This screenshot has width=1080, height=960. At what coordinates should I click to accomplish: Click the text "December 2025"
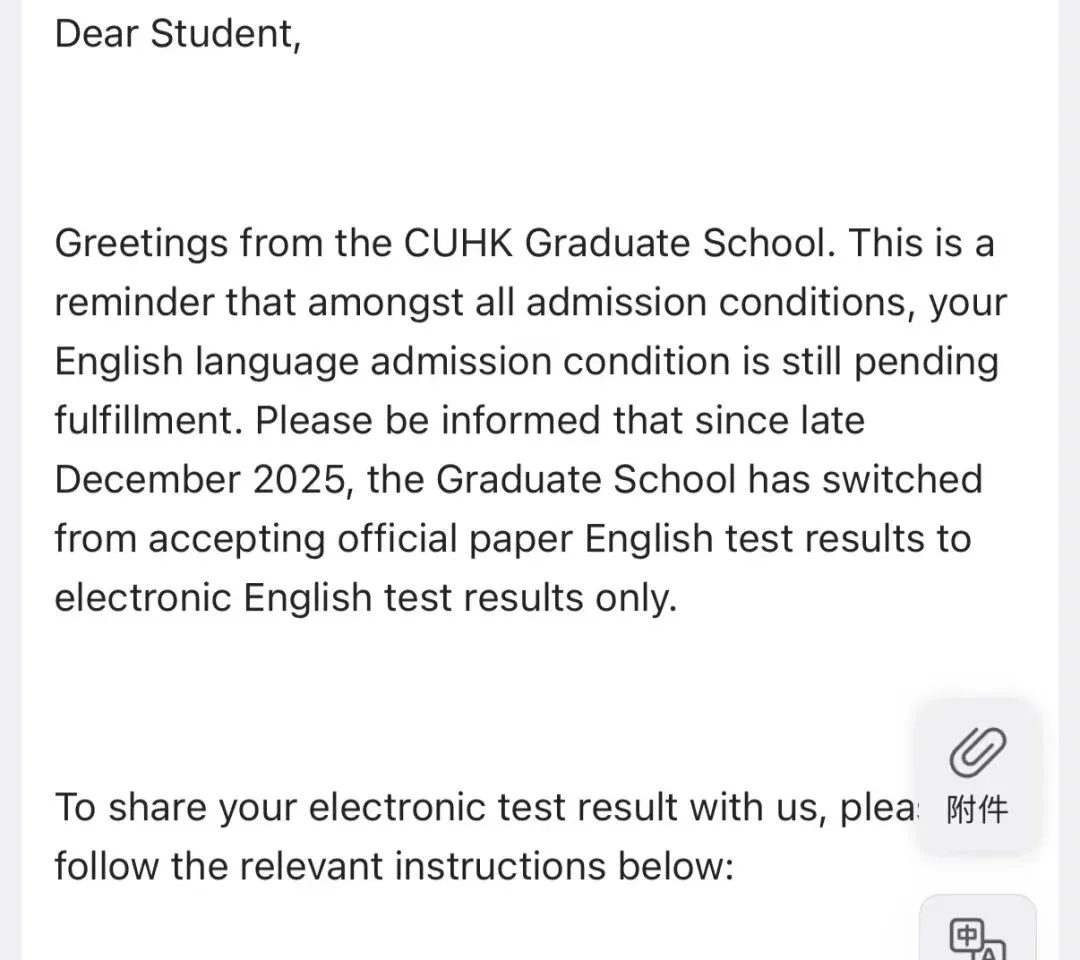199,479
